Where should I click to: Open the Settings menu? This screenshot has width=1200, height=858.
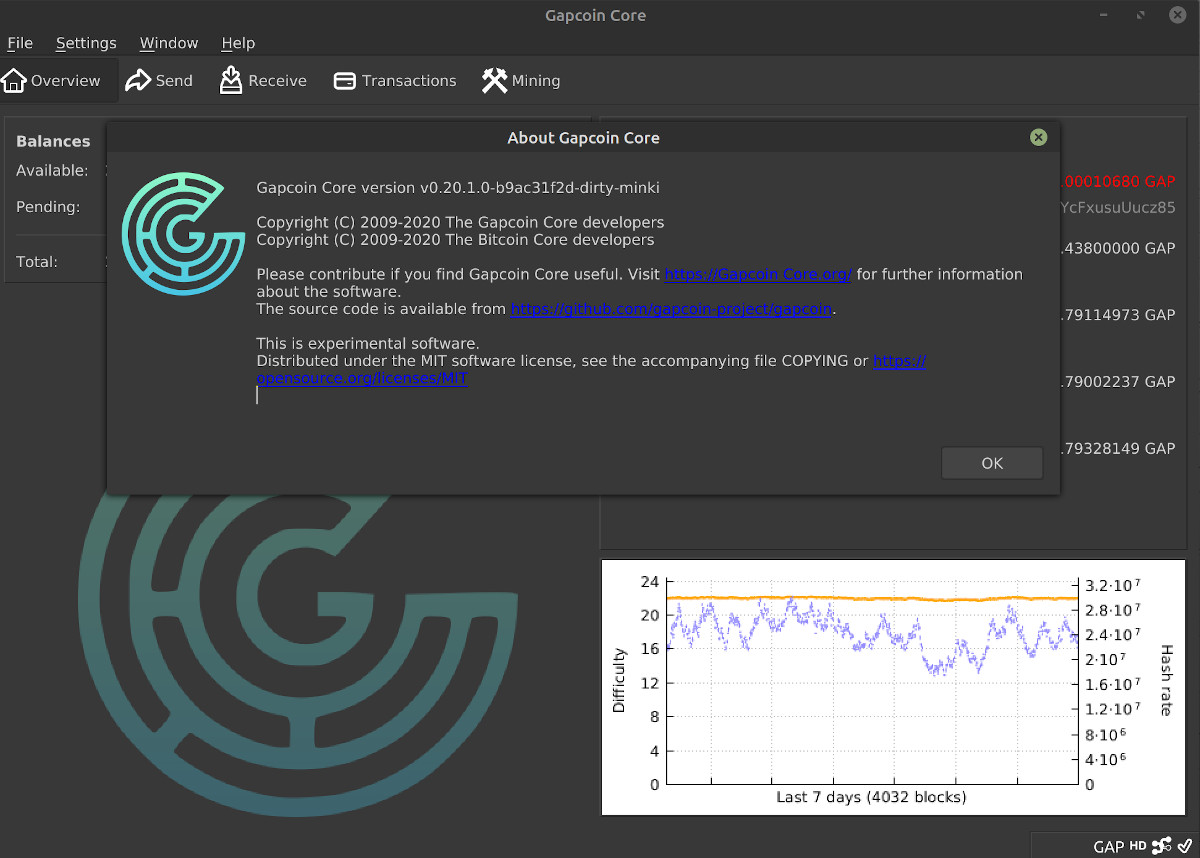(86, 43)
